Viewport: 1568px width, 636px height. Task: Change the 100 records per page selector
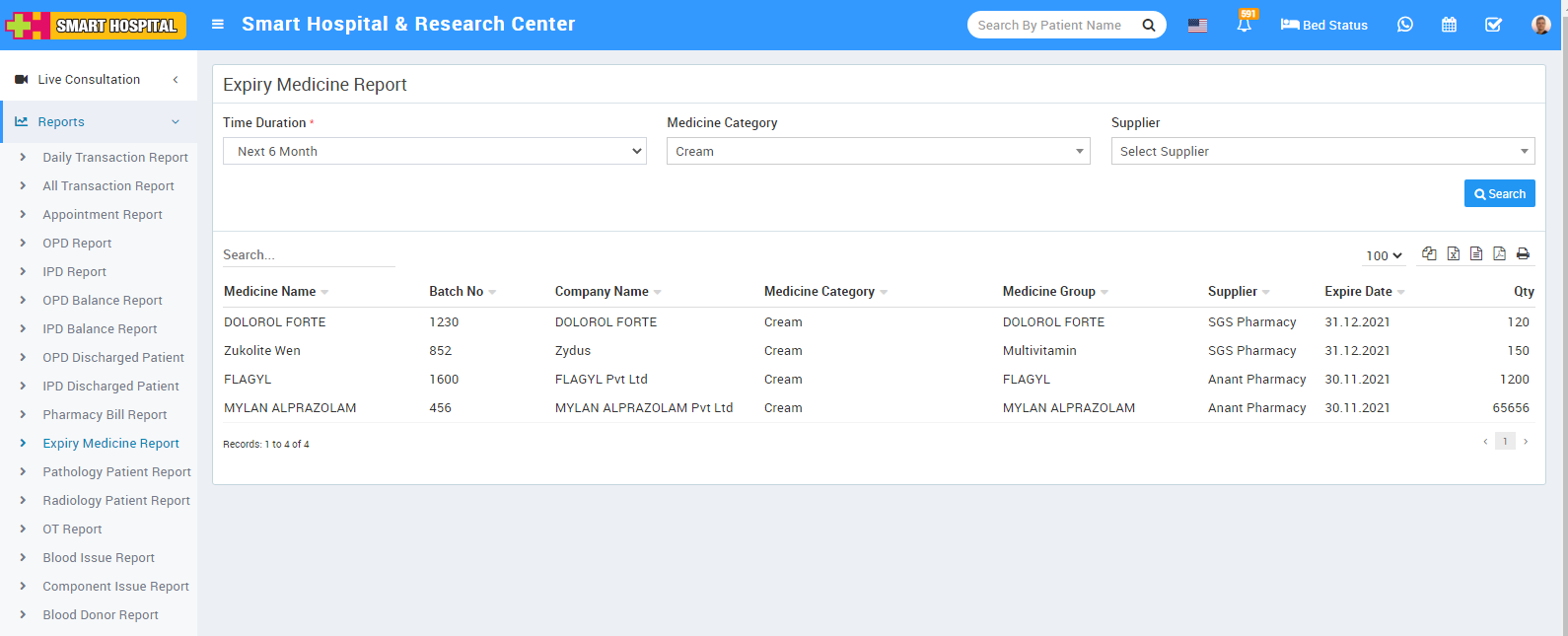[1384, 255]
